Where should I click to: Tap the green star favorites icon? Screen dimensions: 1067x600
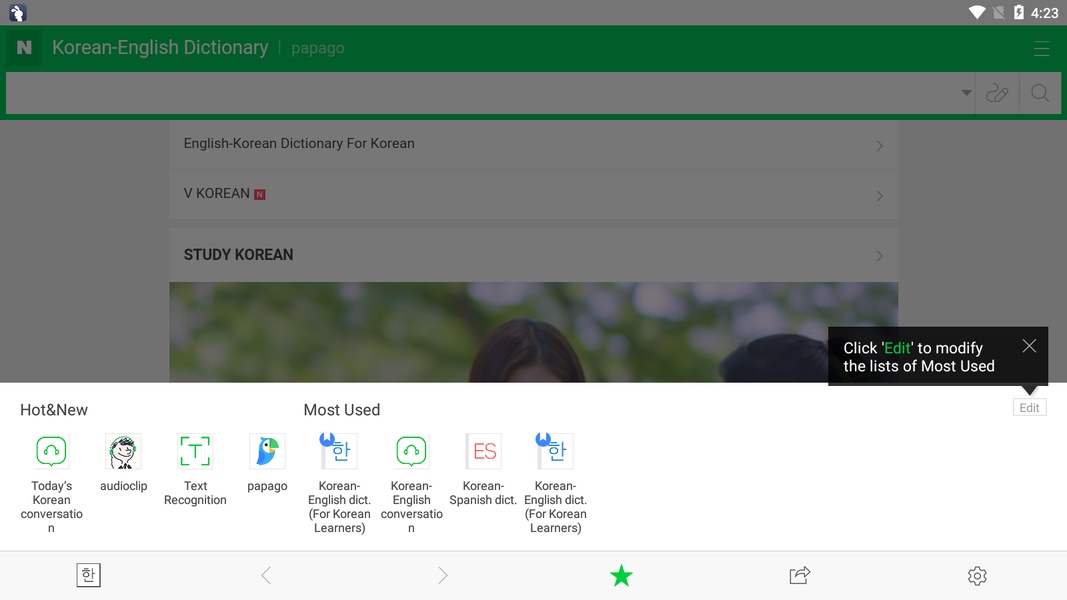coord(621,576)
